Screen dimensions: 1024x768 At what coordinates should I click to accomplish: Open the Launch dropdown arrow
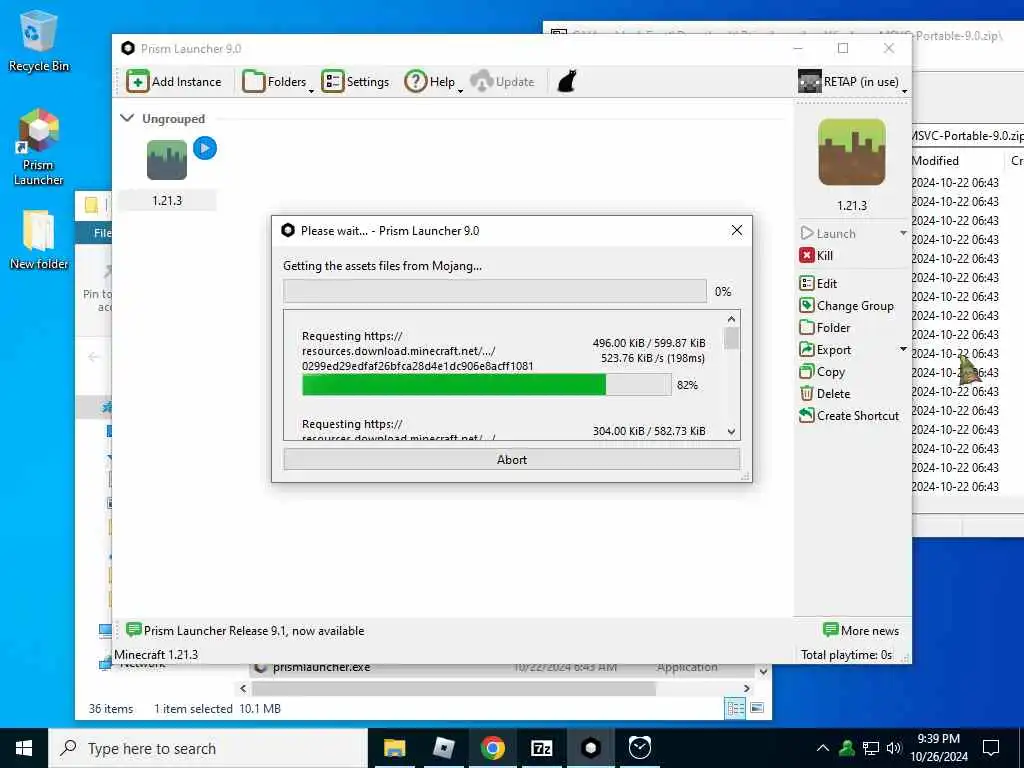[903, 233]
